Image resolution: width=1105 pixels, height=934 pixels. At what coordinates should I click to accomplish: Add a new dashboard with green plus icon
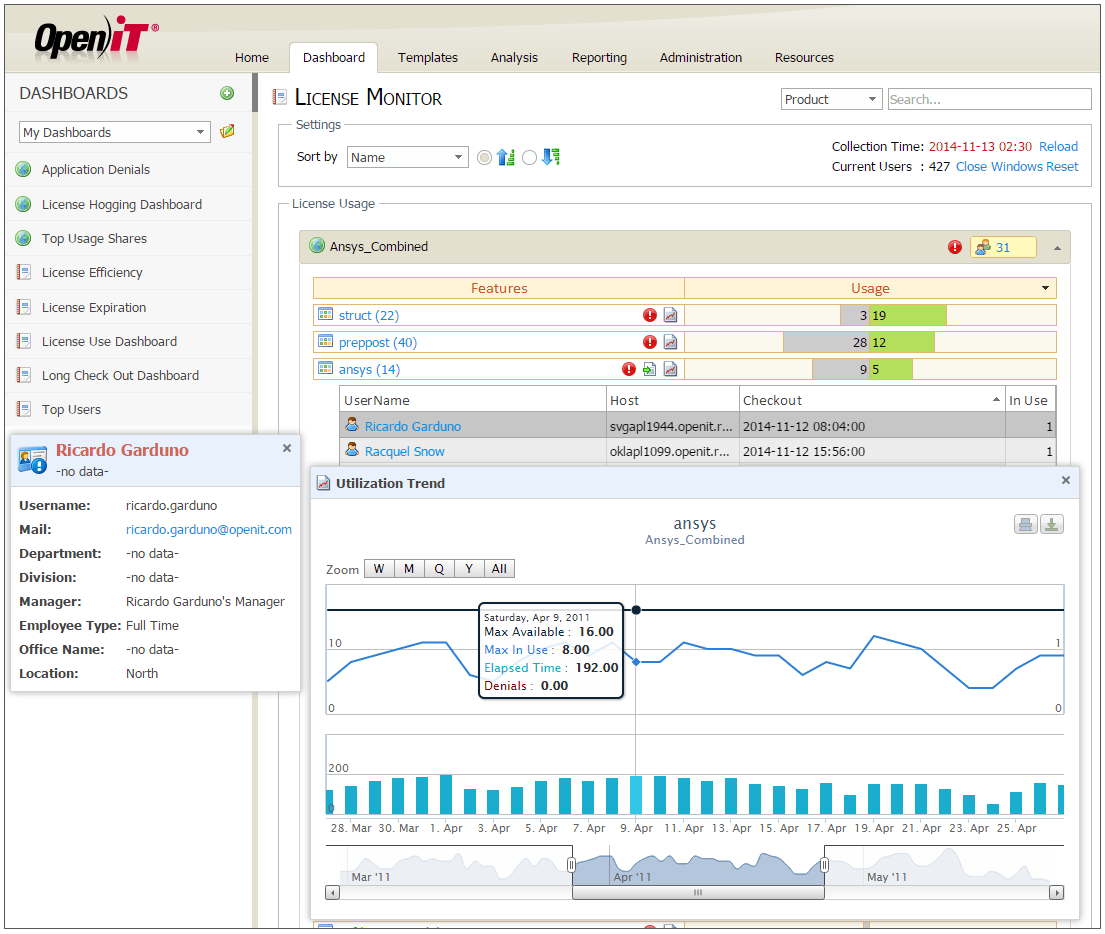(x=227, y=93)
